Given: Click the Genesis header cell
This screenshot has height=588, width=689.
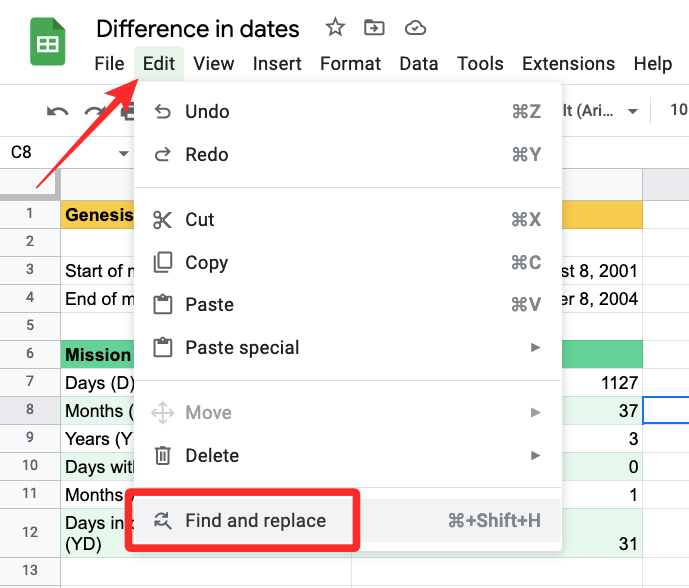Looking at the screenshot, I should pyautogui.click(x=98, y=214).
